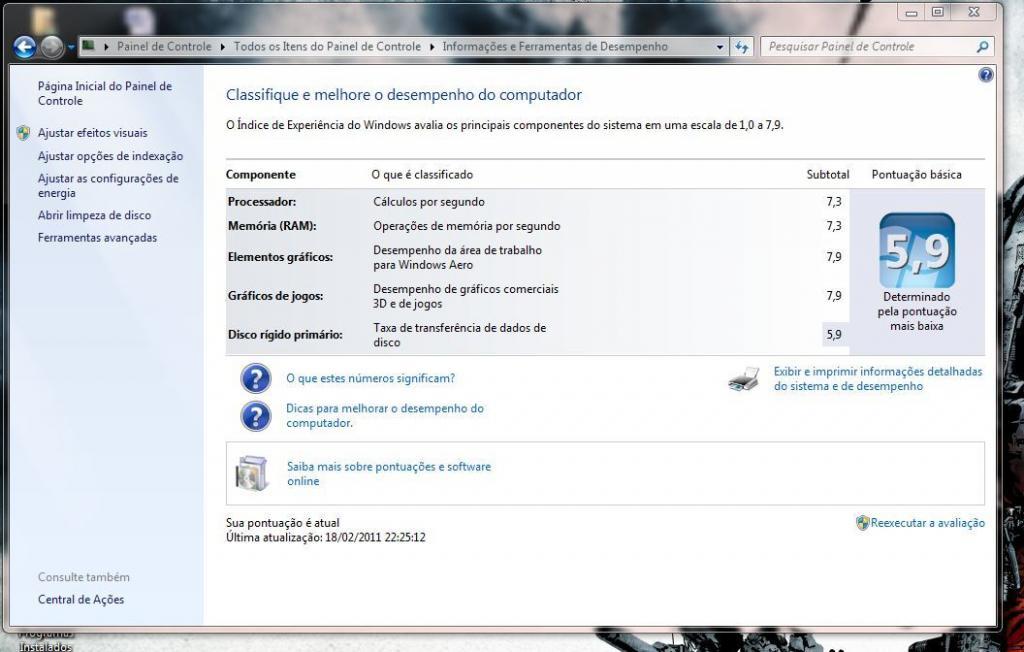This screenshot has height=652, width=1024.
Task: Expand arrow before Painel de Controle breadcrumb
Action: 106,47
